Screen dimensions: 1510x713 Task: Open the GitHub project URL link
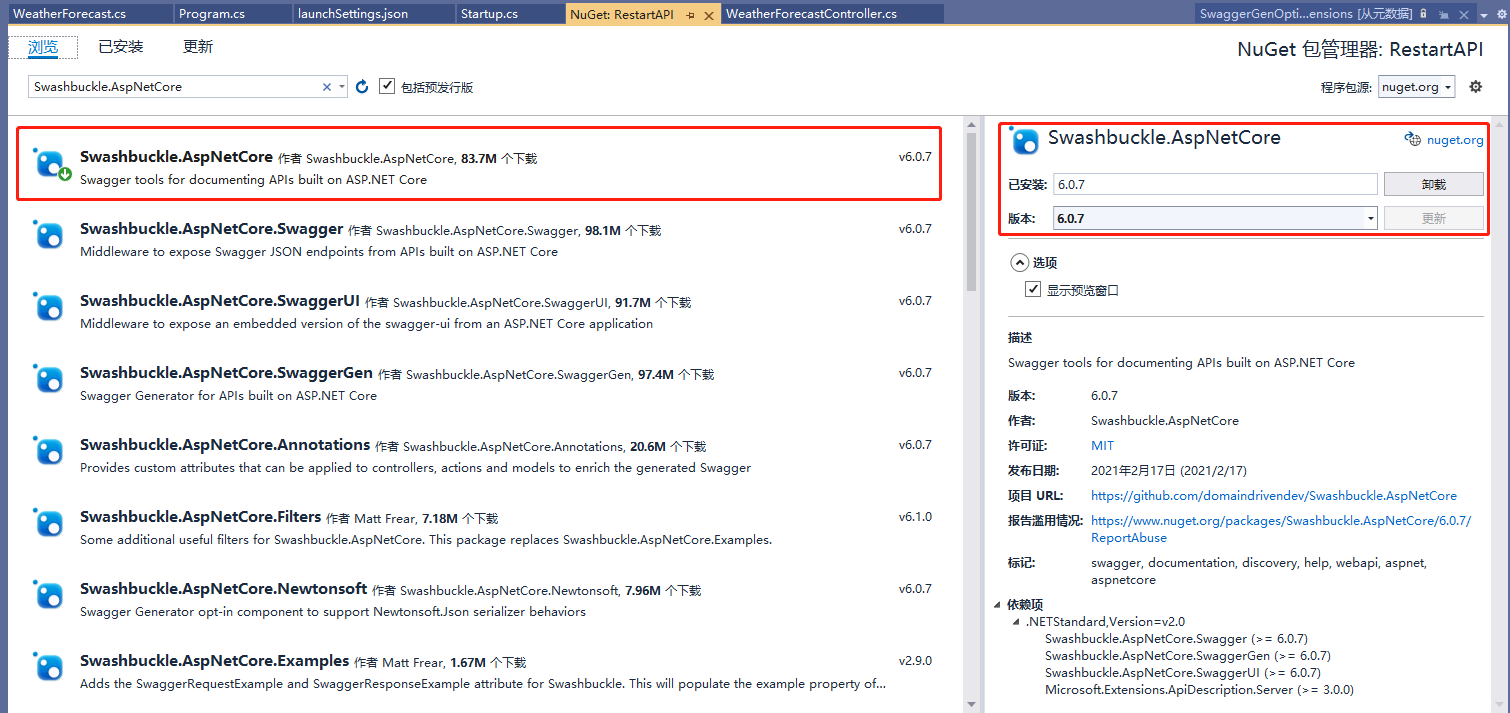click(x=1274, y=496)
